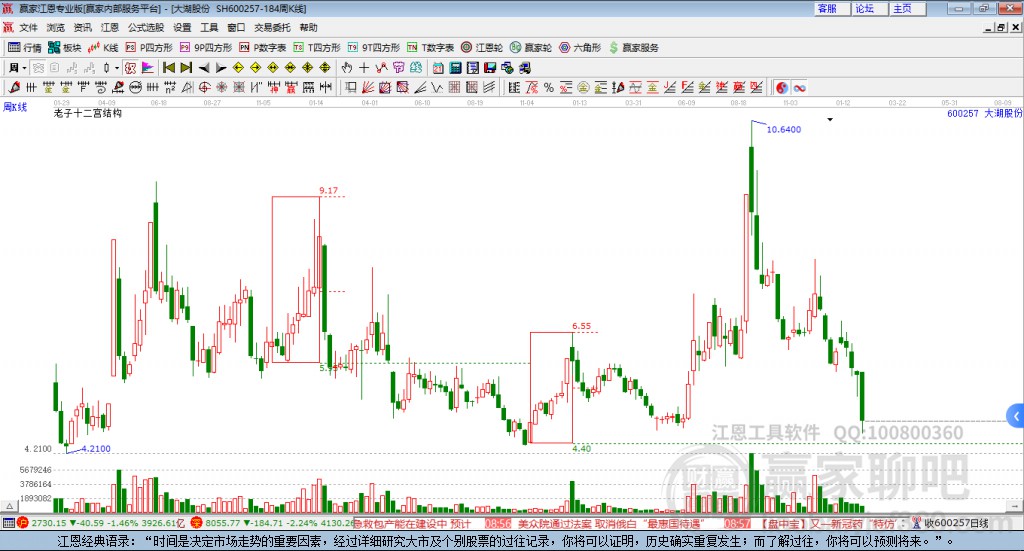Click the floppy disk save icon

tap(490, 68)
